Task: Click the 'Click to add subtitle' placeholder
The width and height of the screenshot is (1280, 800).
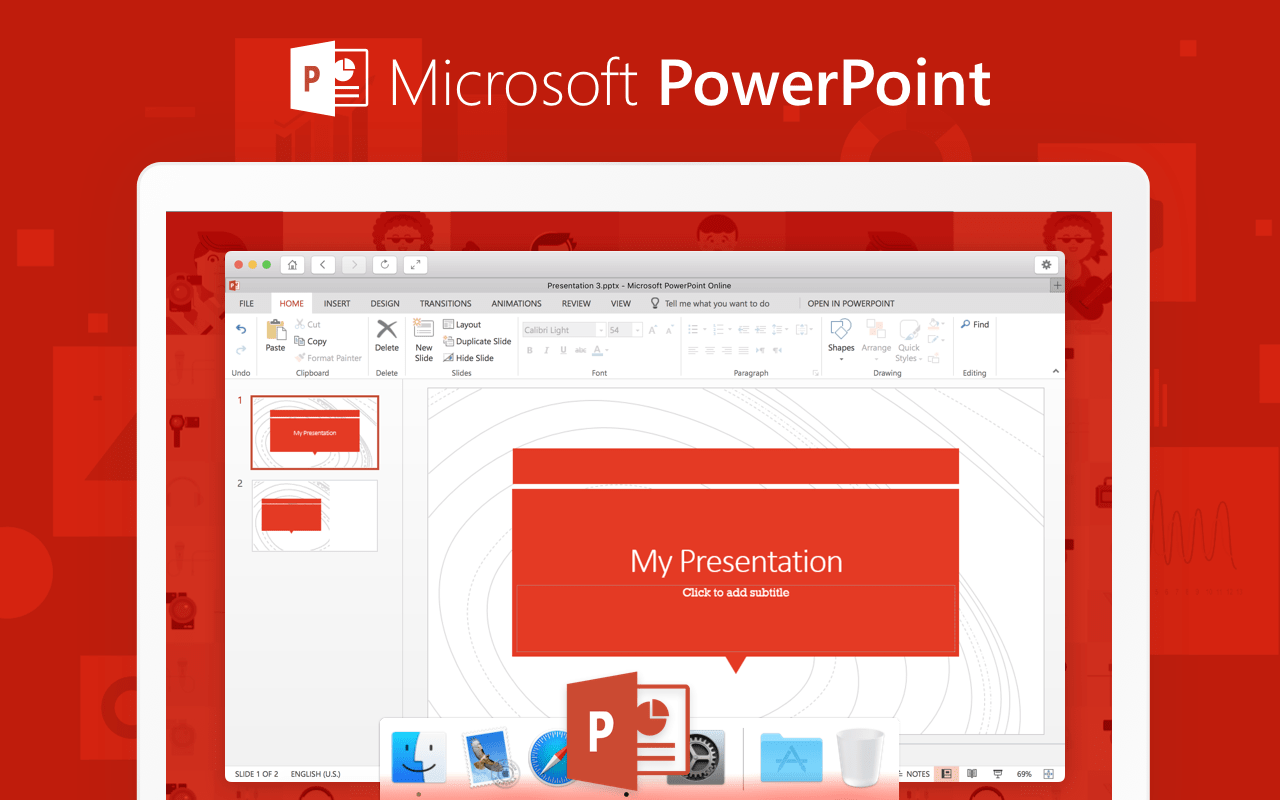Action: pos(736,592)
